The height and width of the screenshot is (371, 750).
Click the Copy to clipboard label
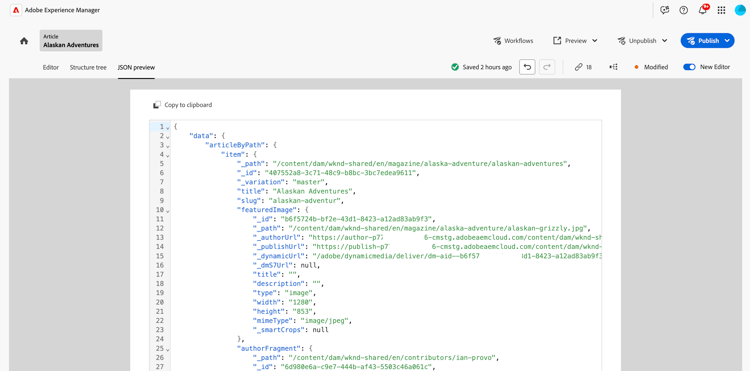click(x=188, y=105)
